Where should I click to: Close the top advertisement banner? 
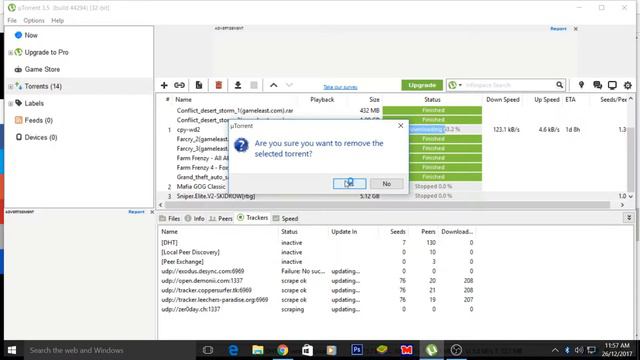(x=576, y=29)
